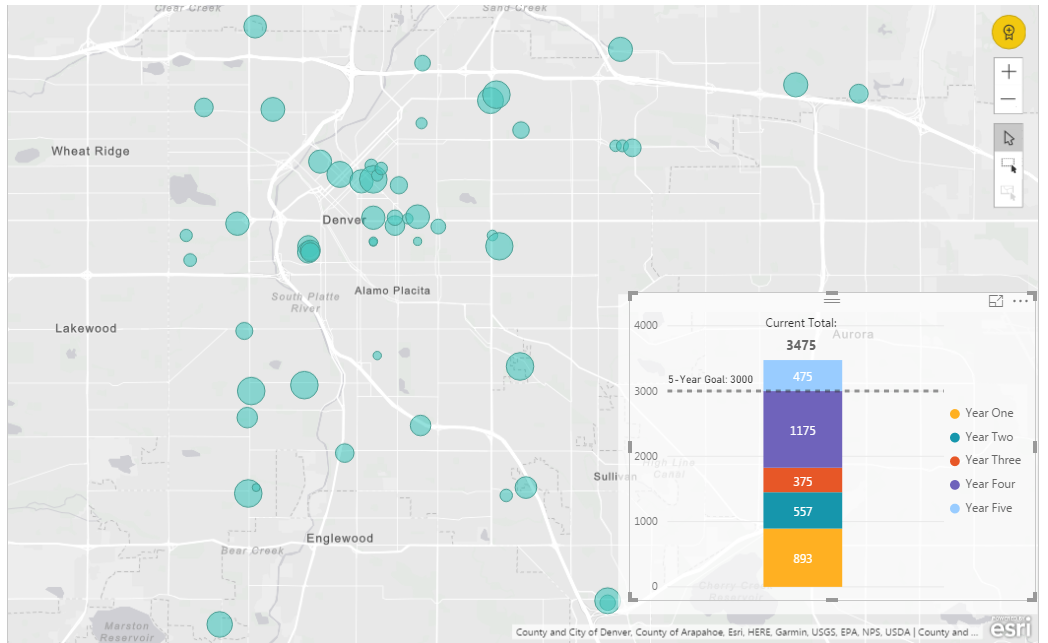Select the Year Four bar segment 1175
1048x643 pixels.
coord(803,430)
